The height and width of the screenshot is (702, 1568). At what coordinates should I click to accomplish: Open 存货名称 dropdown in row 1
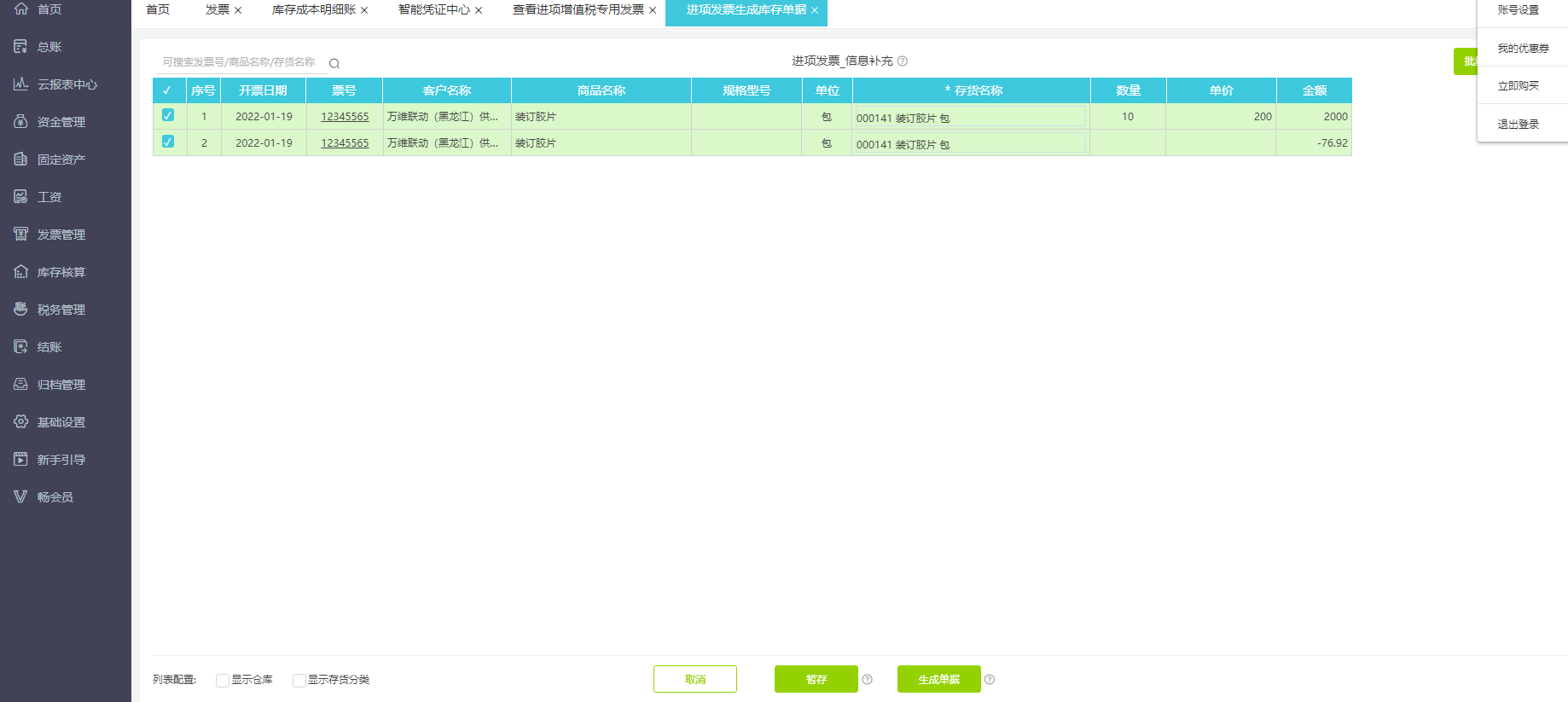[970, 117]
